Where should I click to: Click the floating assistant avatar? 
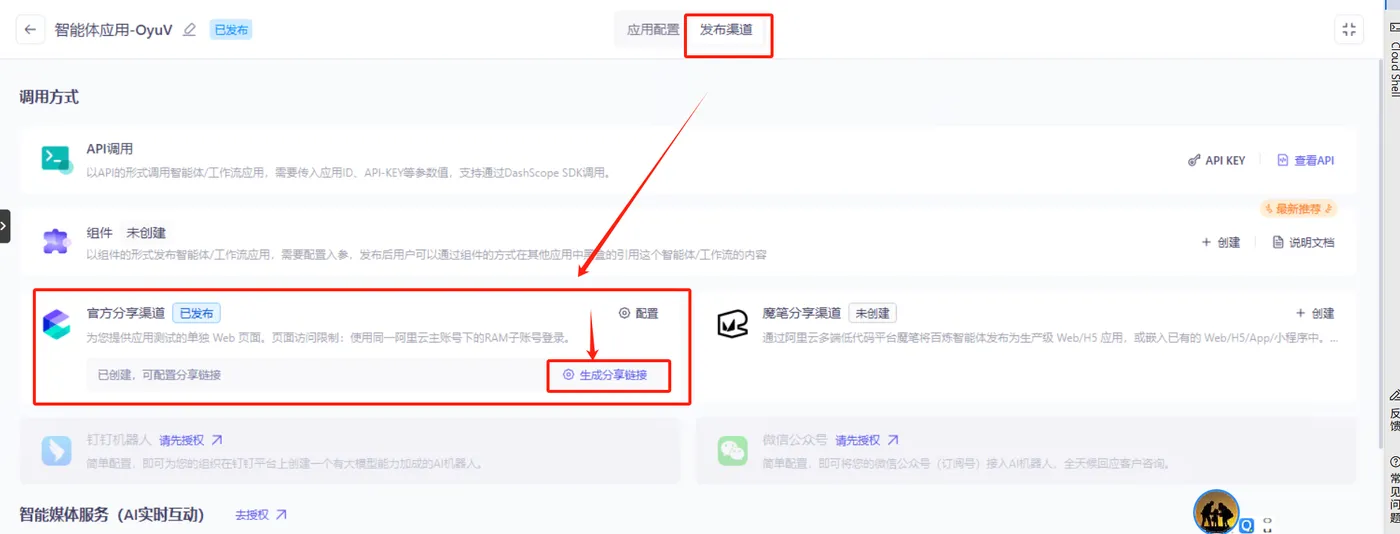[x=1216, y=512]
